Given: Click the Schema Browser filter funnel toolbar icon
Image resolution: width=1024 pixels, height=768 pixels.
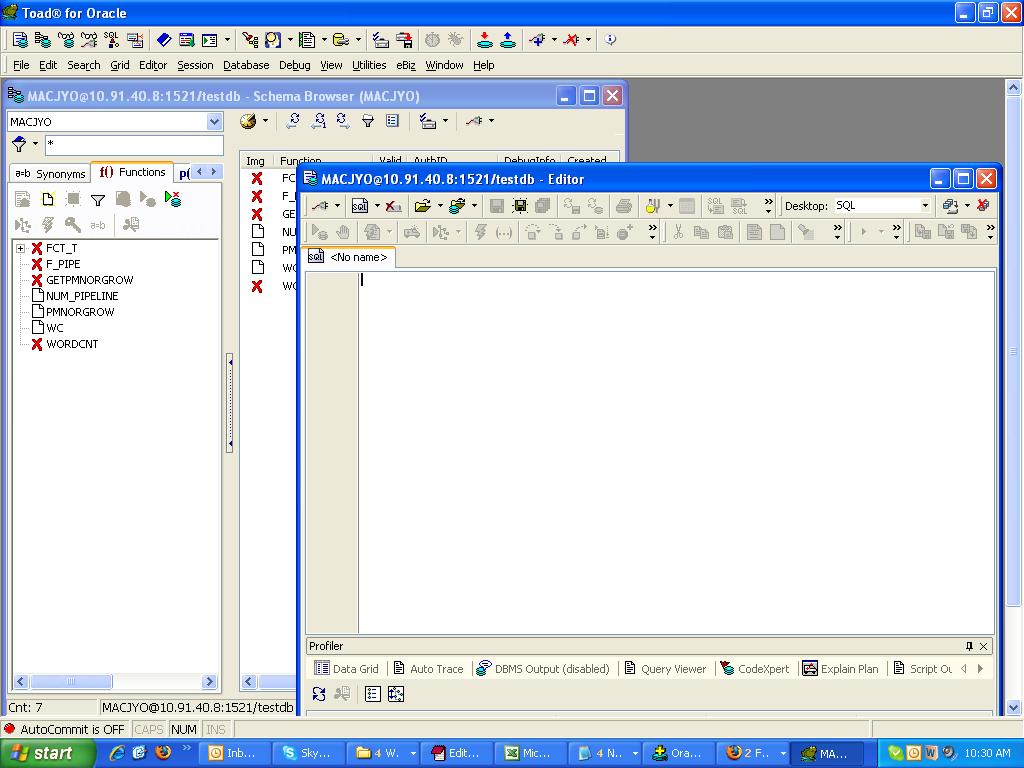Looking at the screenshot, I should pyautogui.click(x=367, y=121).
